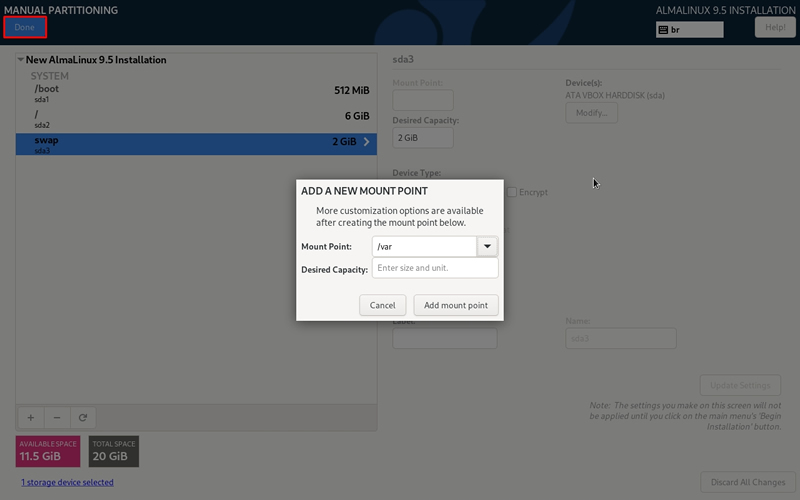Click the Name field showing sda3
The width and height of the screenshot is (800, 500).
point(621,338)
